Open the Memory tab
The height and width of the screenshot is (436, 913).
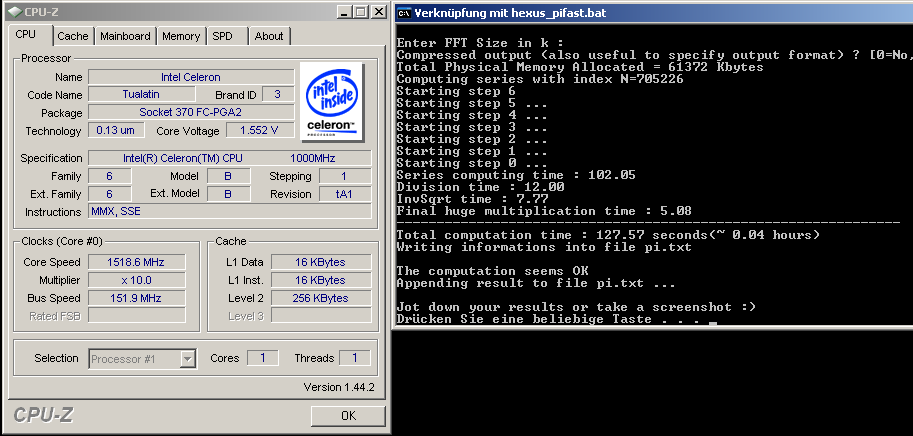181,36
